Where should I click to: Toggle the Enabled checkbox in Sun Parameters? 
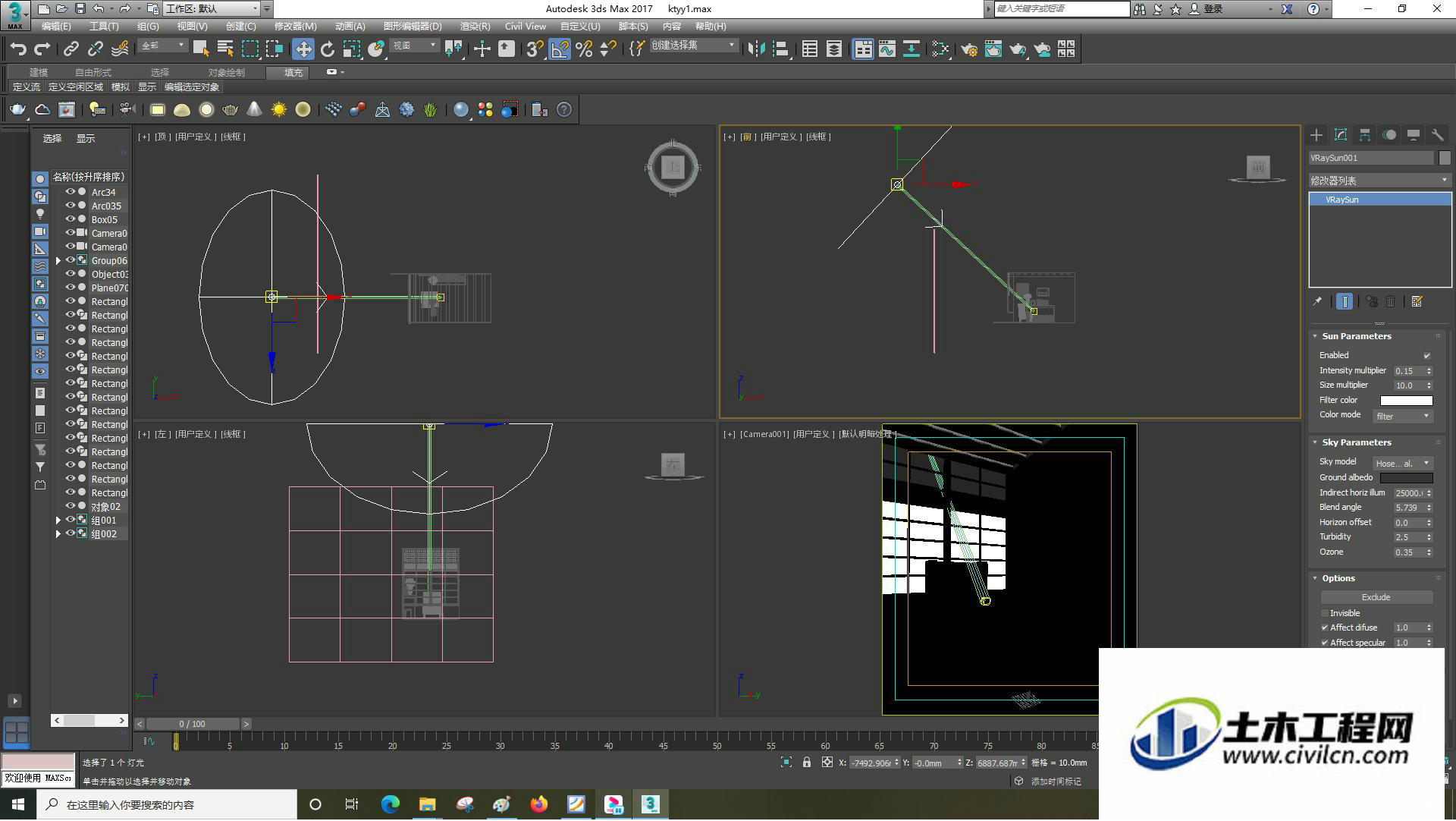point(1427,356)
